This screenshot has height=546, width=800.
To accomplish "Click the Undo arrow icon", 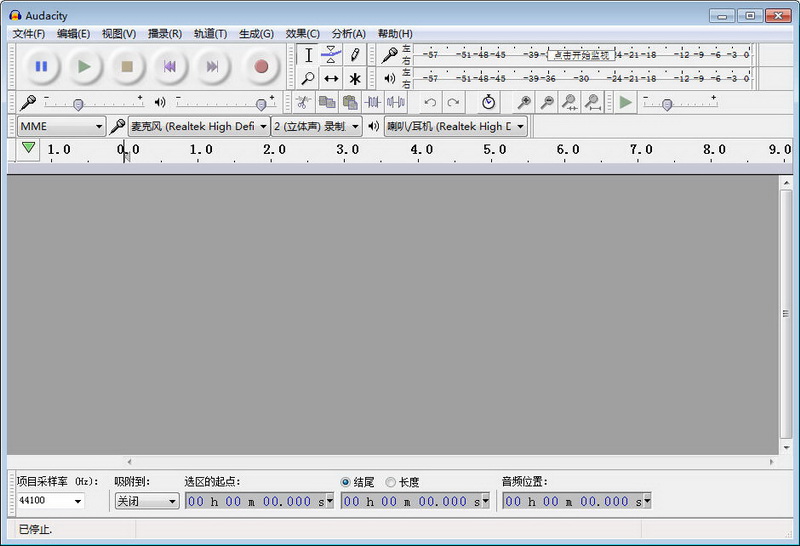I will (430, 103).
